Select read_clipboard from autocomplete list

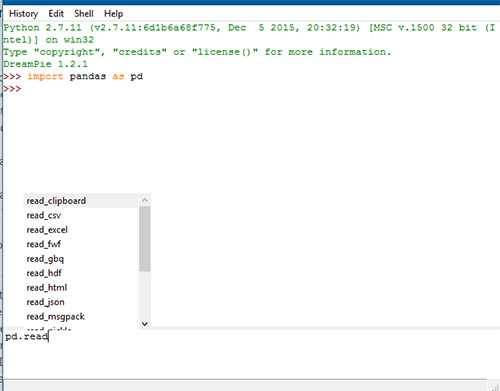pos(82,201)
